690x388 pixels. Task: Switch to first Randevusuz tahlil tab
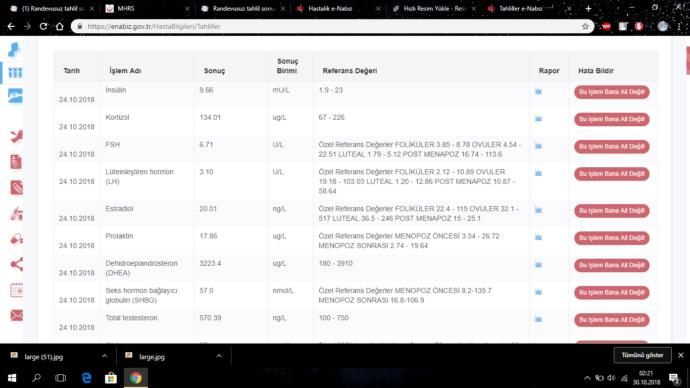[52, 8]
